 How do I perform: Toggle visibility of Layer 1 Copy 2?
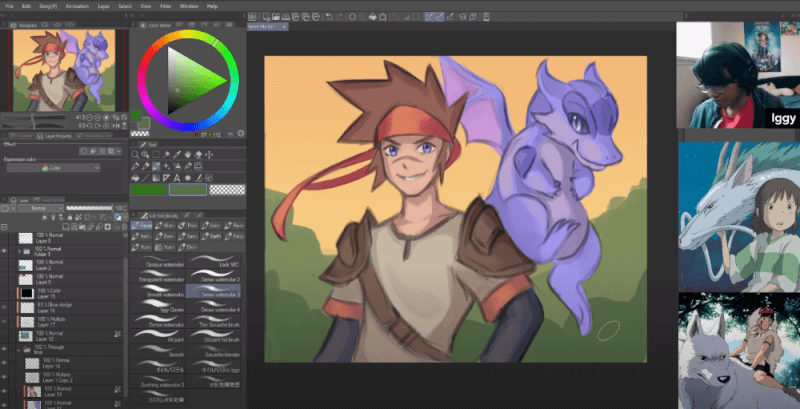pyautogui.click(x=4, y=377)
